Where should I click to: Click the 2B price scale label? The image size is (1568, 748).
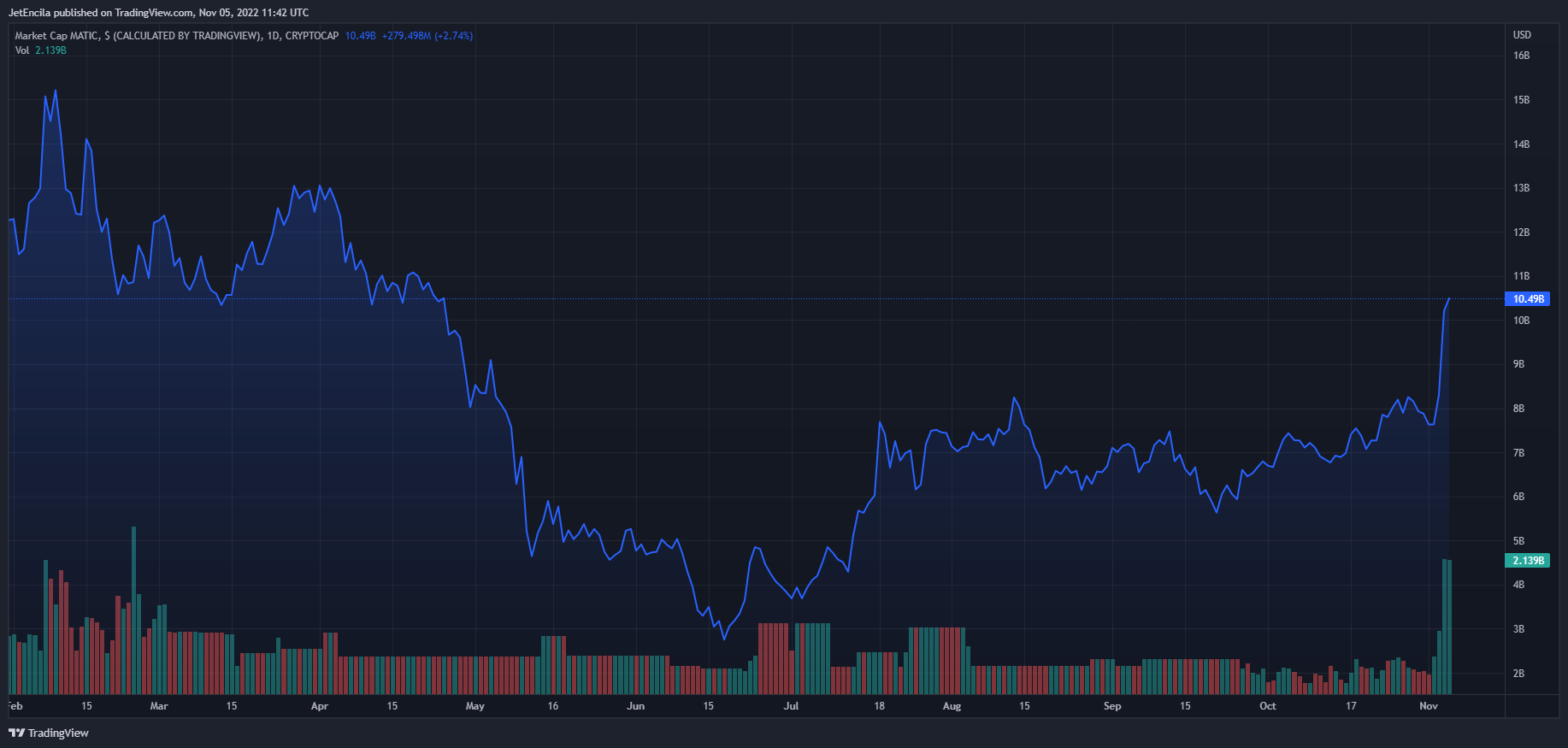[x=1518, y=674]
